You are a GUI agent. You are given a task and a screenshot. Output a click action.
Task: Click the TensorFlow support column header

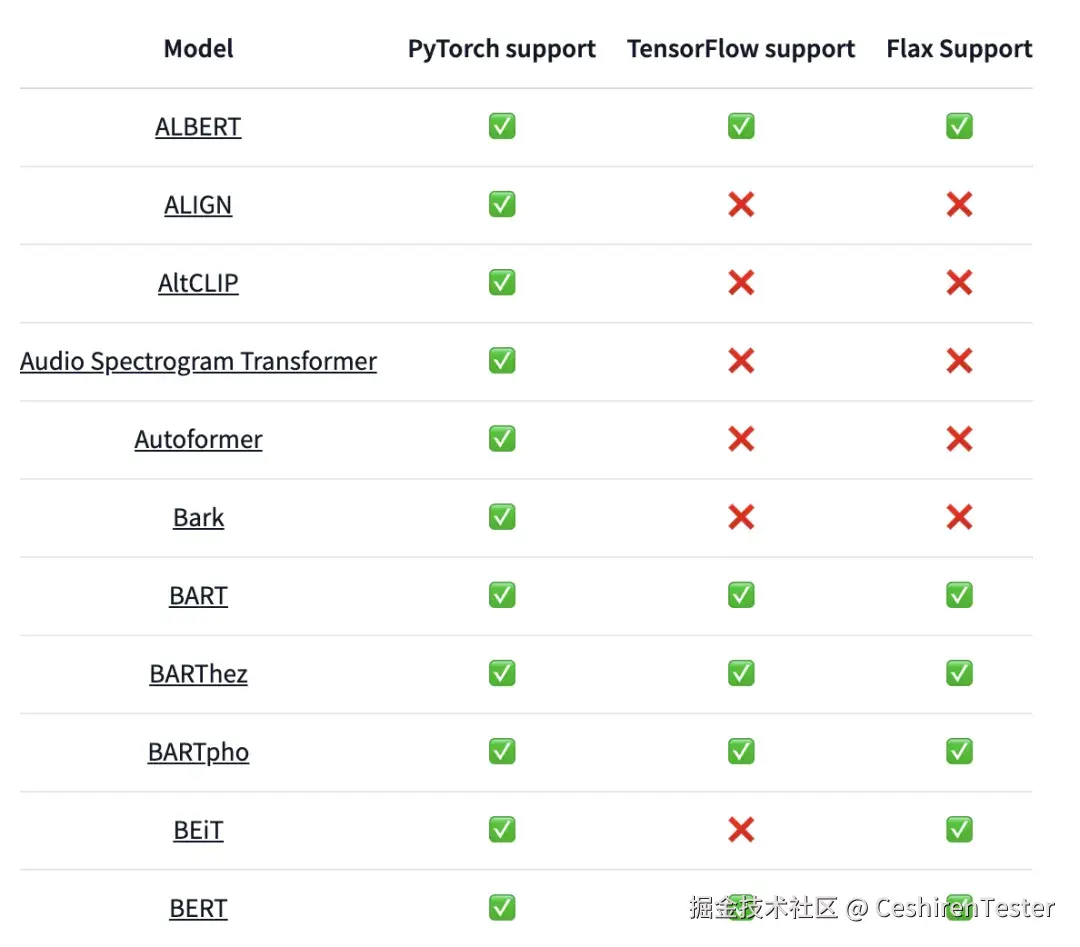pyautogui.click(x=741, y=49)
